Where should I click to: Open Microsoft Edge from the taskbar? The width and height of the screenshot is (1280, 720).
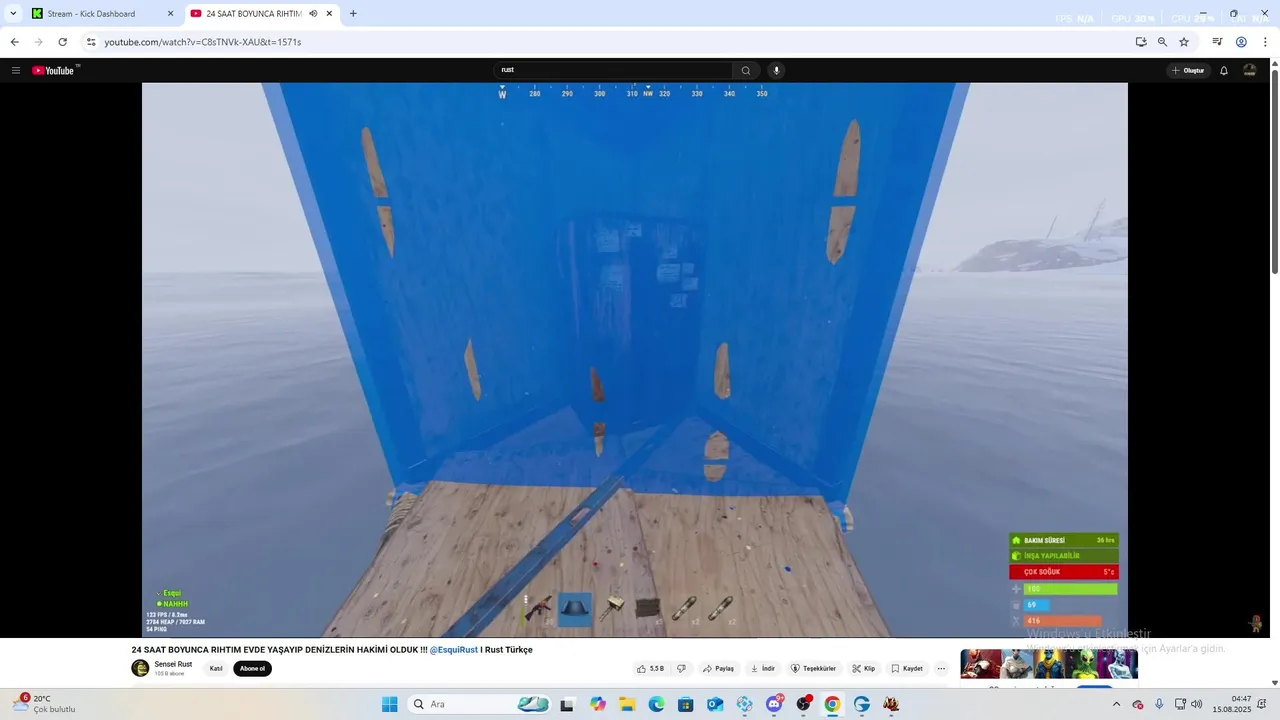656,704
